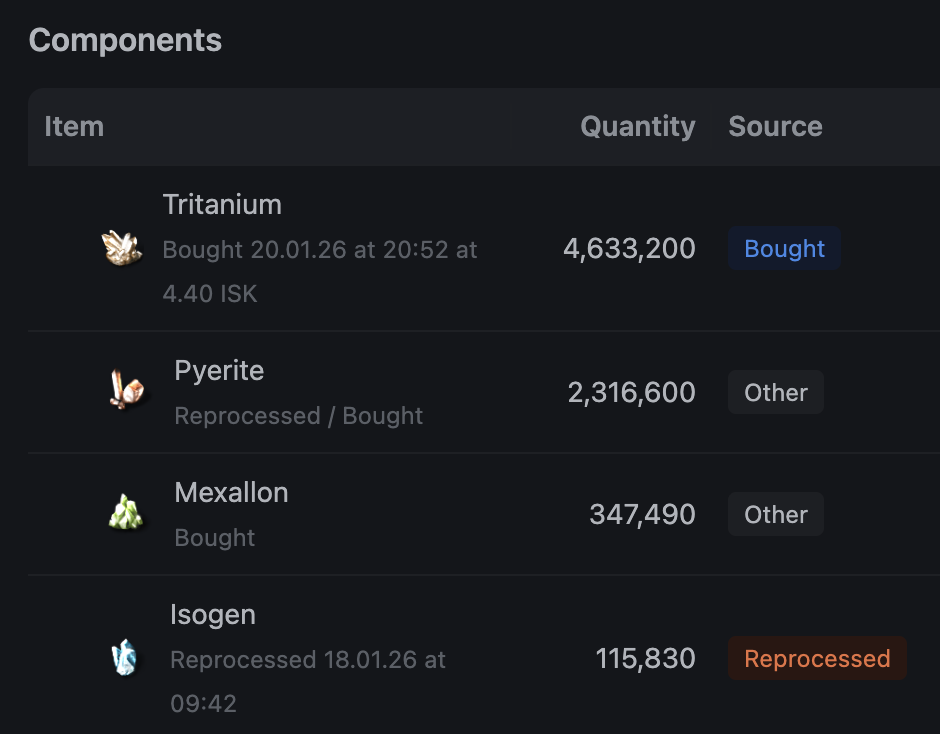Click the Other badge in the Mexallon row
Viewport: 940px width, 734px height.
[x=775, y=514]
